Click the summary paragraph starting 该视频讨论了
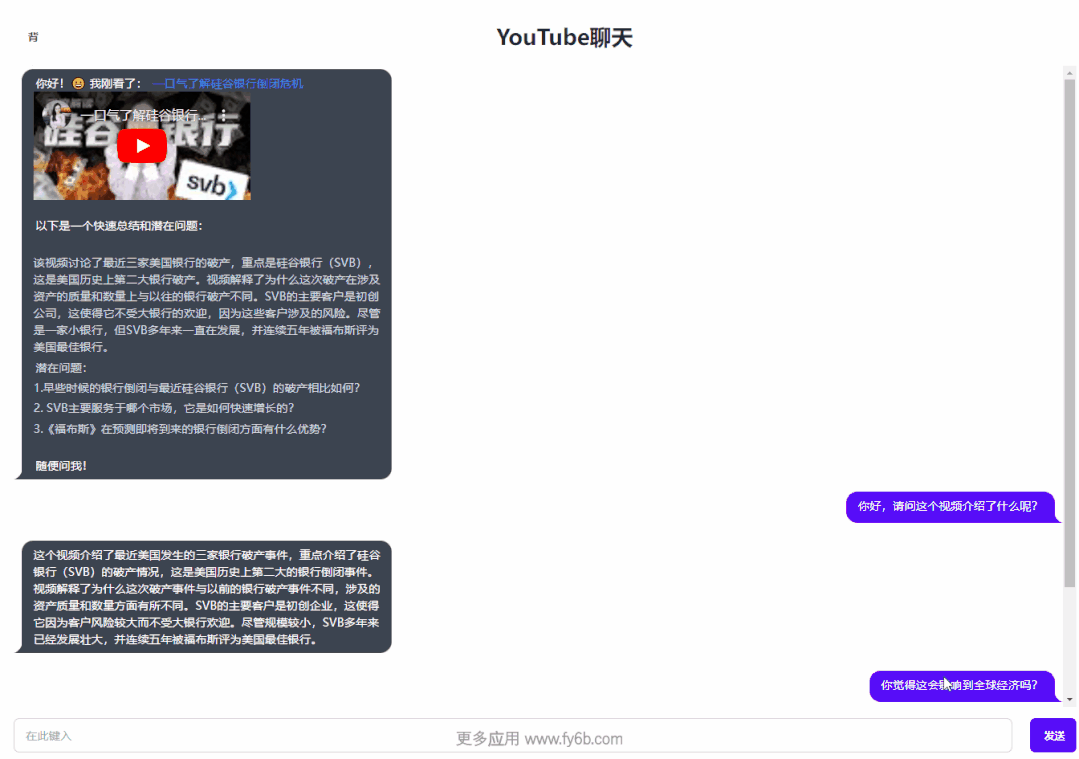The height and width of the screenshot is (759, 1079). (206, 304)
